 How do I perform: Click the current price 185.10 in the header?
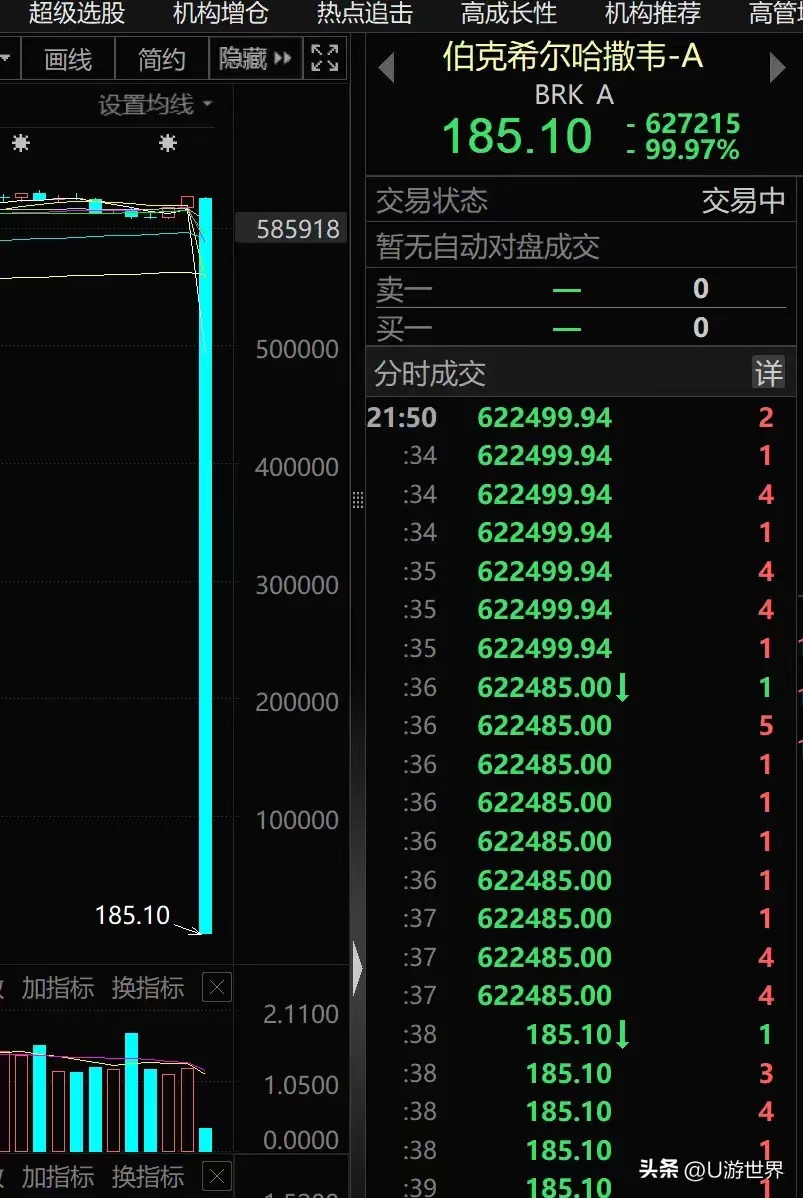coord(516,136)
